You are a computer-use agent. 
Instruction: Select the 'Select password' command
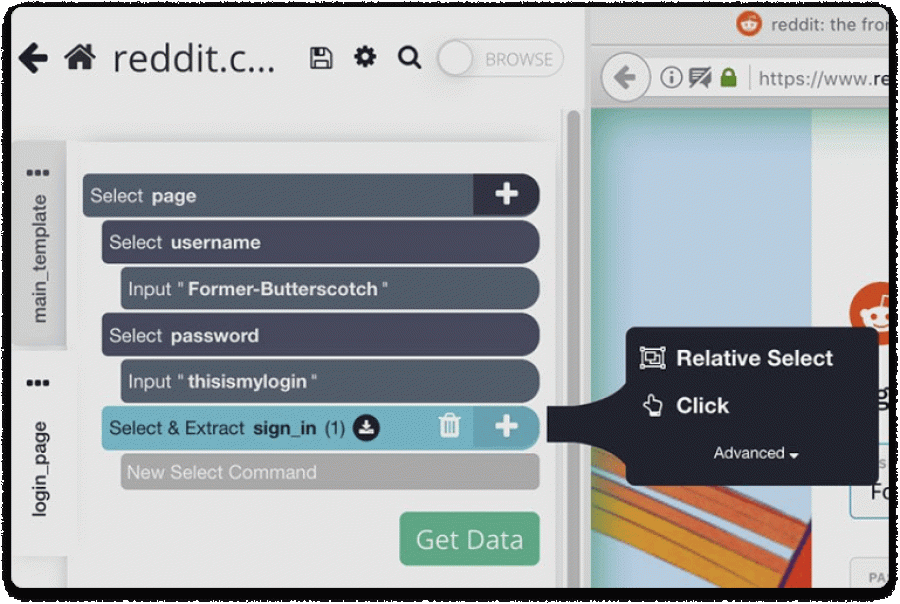tap(320, 335)
